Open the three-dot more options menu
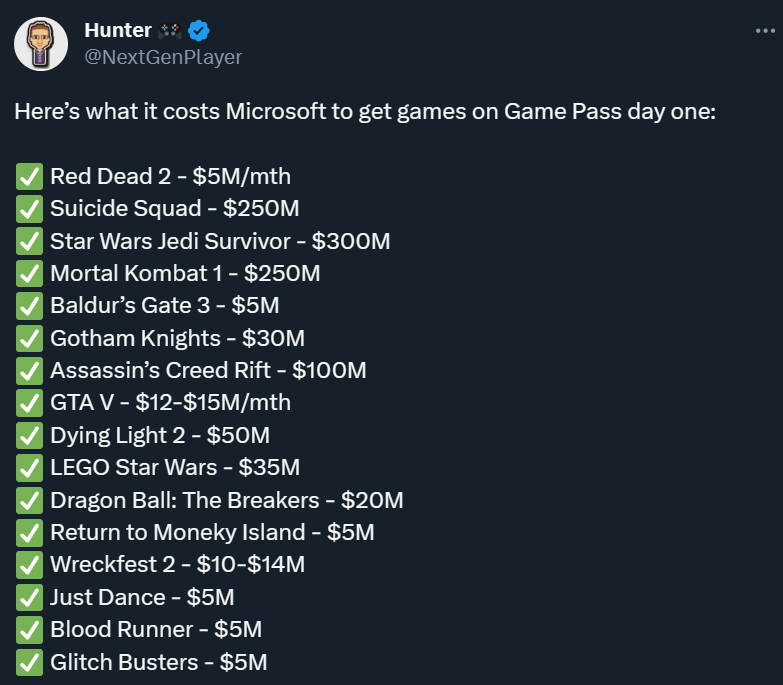 coord(765,31)
